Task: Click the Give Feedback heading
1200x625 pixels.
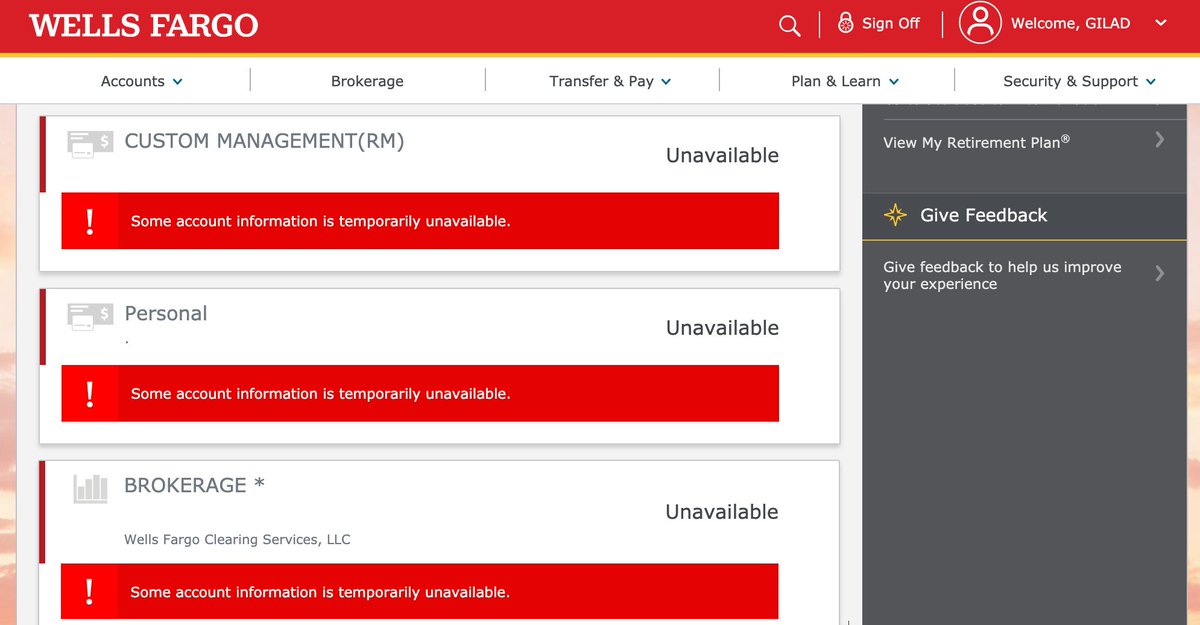Action: [x=984, y=215]
